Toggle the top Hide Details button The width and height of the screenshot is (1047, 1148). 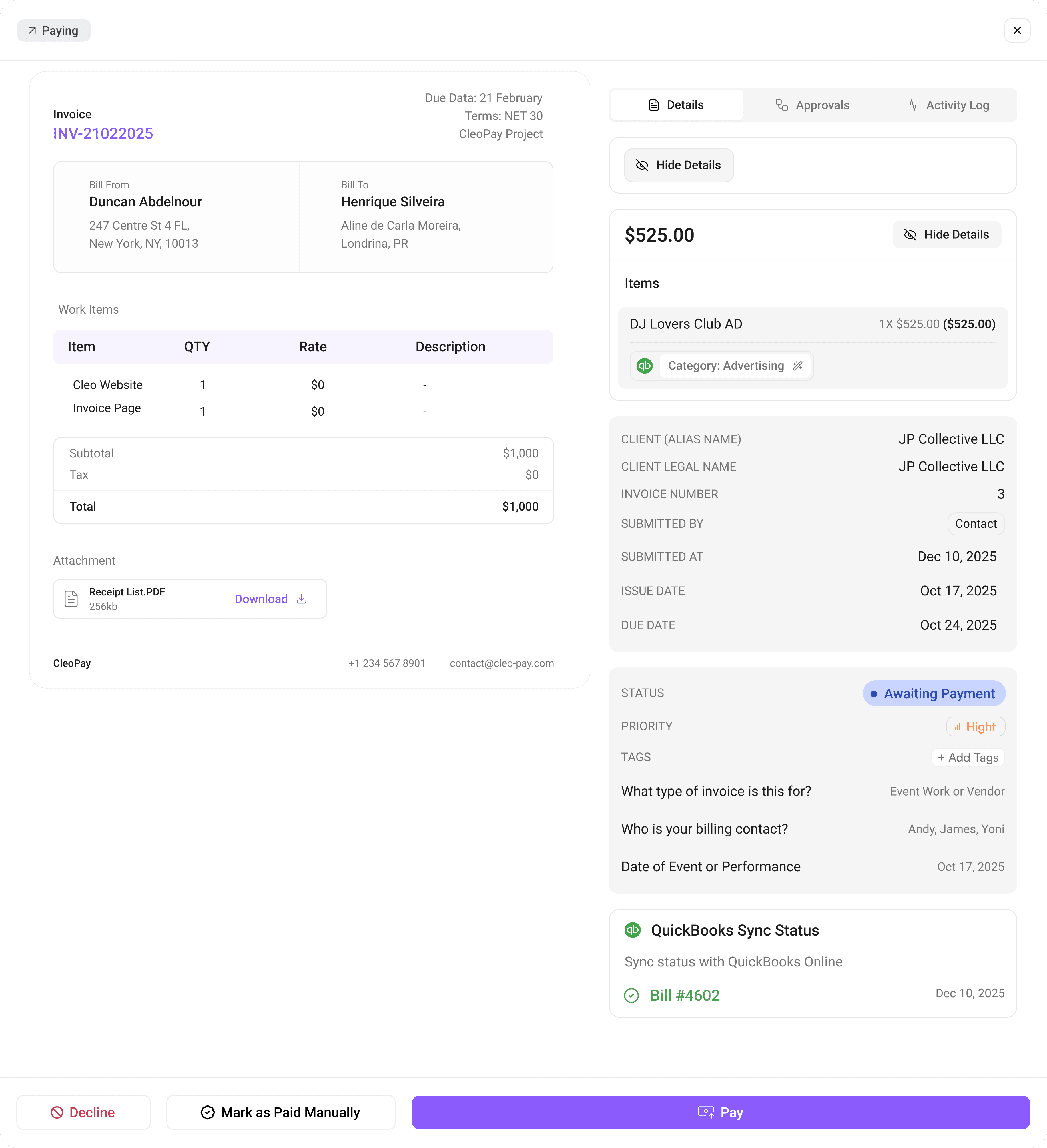pos(679,165)
